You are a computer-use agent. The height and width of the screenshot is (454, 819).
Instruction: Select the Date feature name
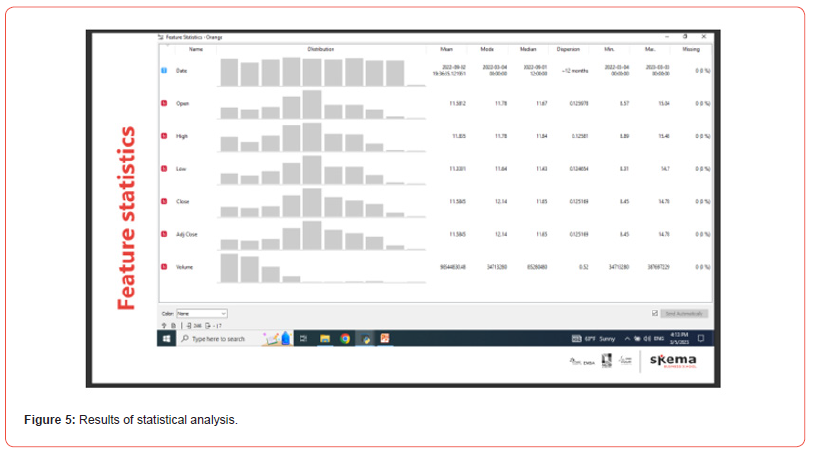[181, 71]
